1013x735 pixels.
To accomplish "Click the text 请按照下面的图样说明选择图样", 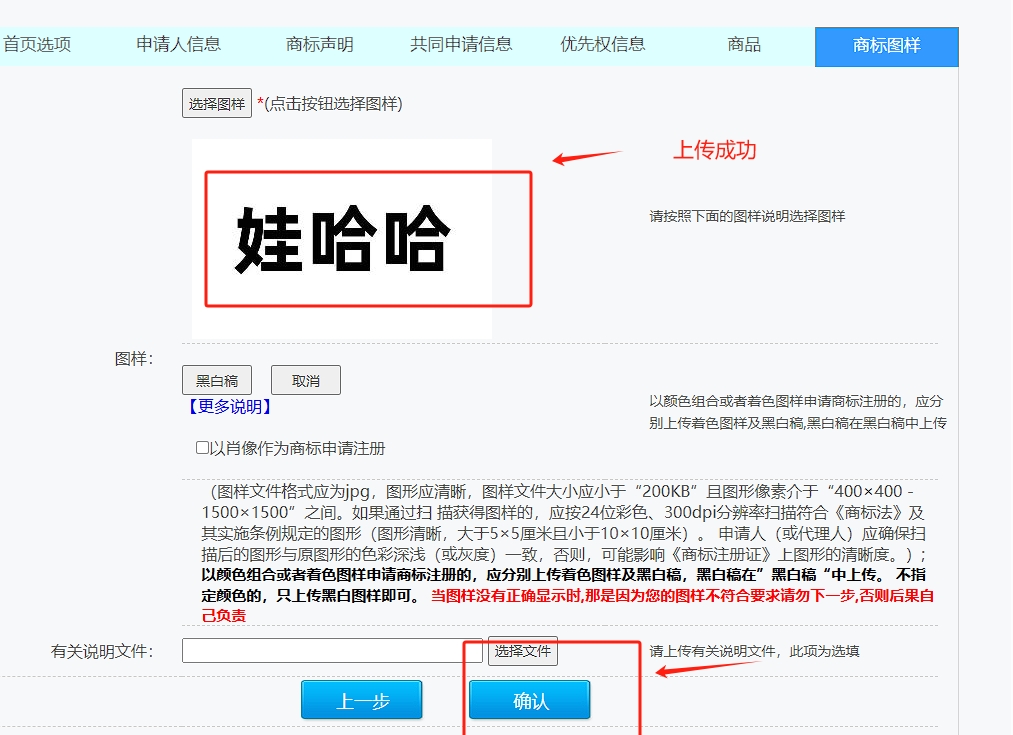I will pyautogui.click(x=747, y=216).
